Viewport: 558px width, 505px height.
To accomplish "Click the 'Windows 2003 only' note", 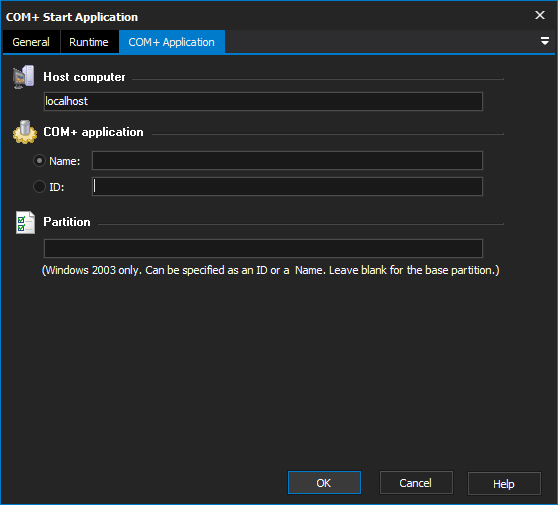I will click(270, 270).
